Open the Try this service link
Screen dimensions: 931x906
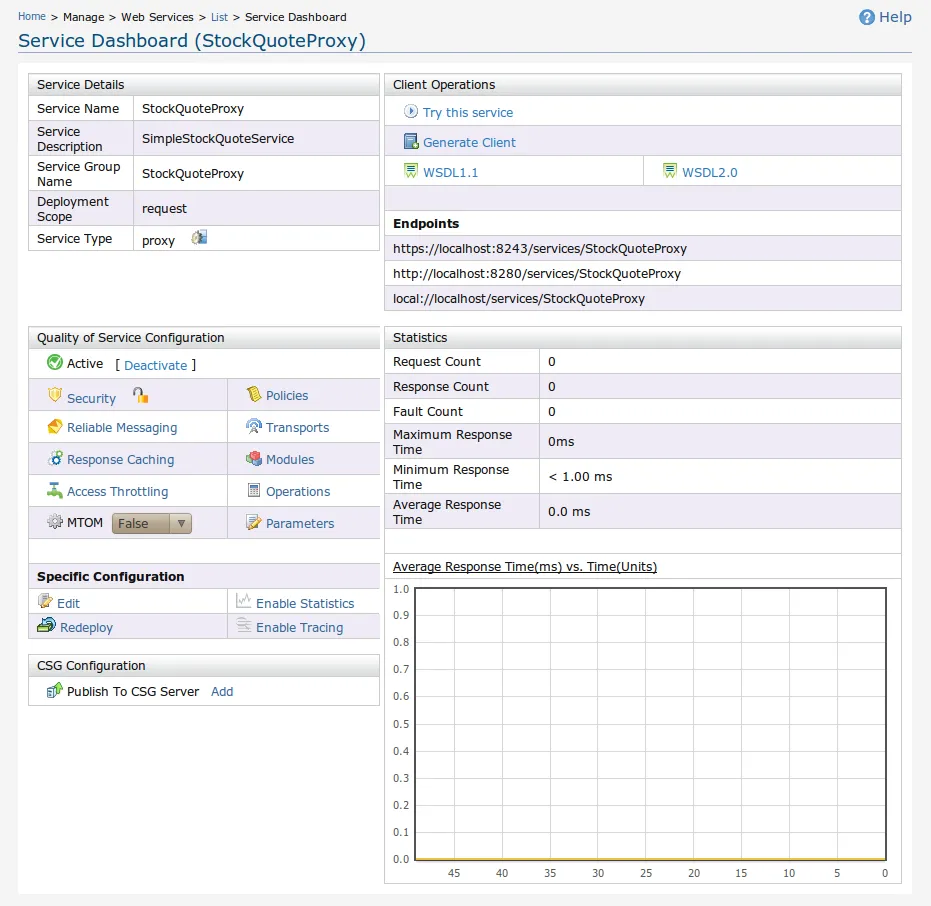click(467, 113)
